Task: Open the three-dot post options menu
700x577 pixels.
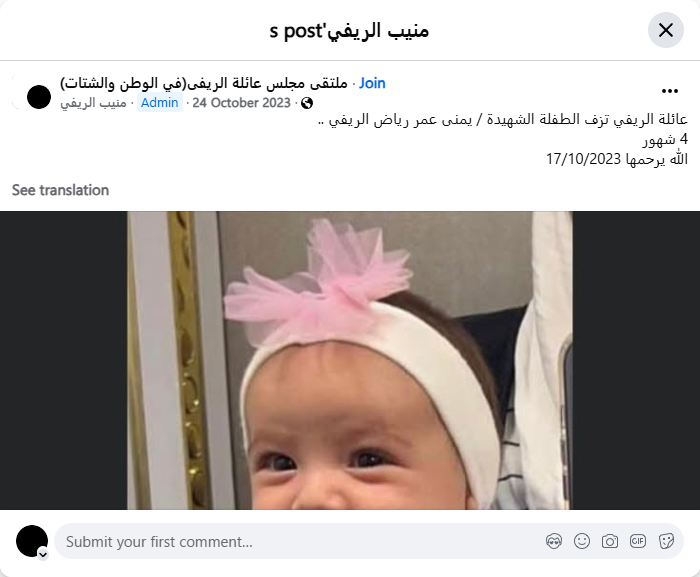Action: [670, 91]
